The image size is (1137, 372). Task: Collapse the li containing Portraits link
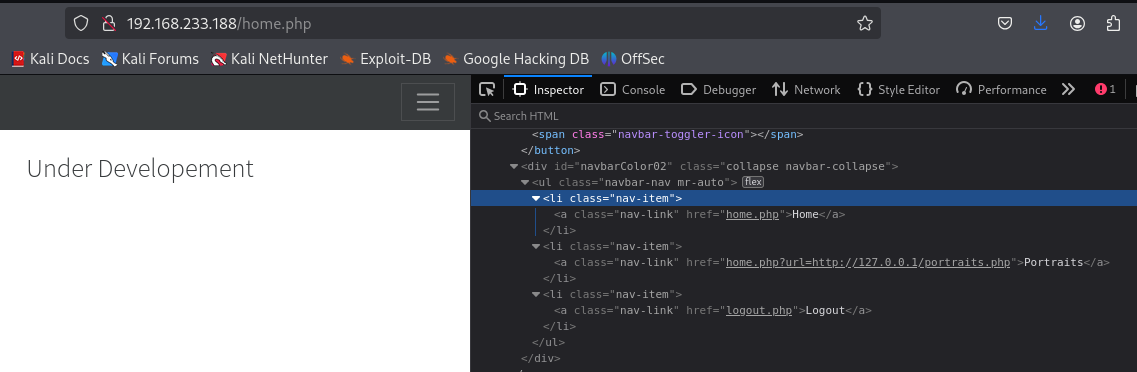pyautogui.click(x=536, y=246)
